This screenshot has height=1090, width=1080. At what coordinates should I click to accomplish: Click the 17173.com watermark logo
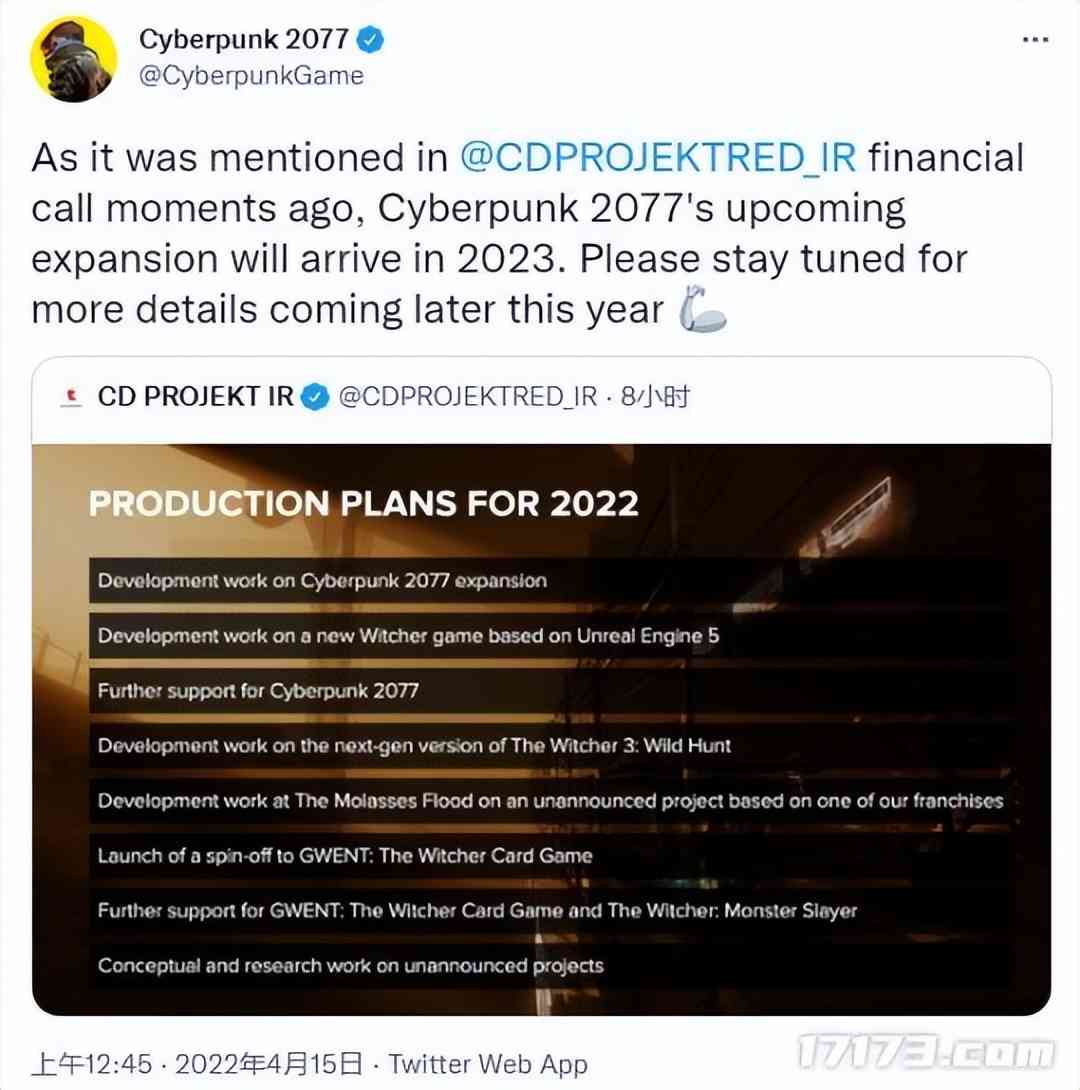click(x=925, y=1053)
